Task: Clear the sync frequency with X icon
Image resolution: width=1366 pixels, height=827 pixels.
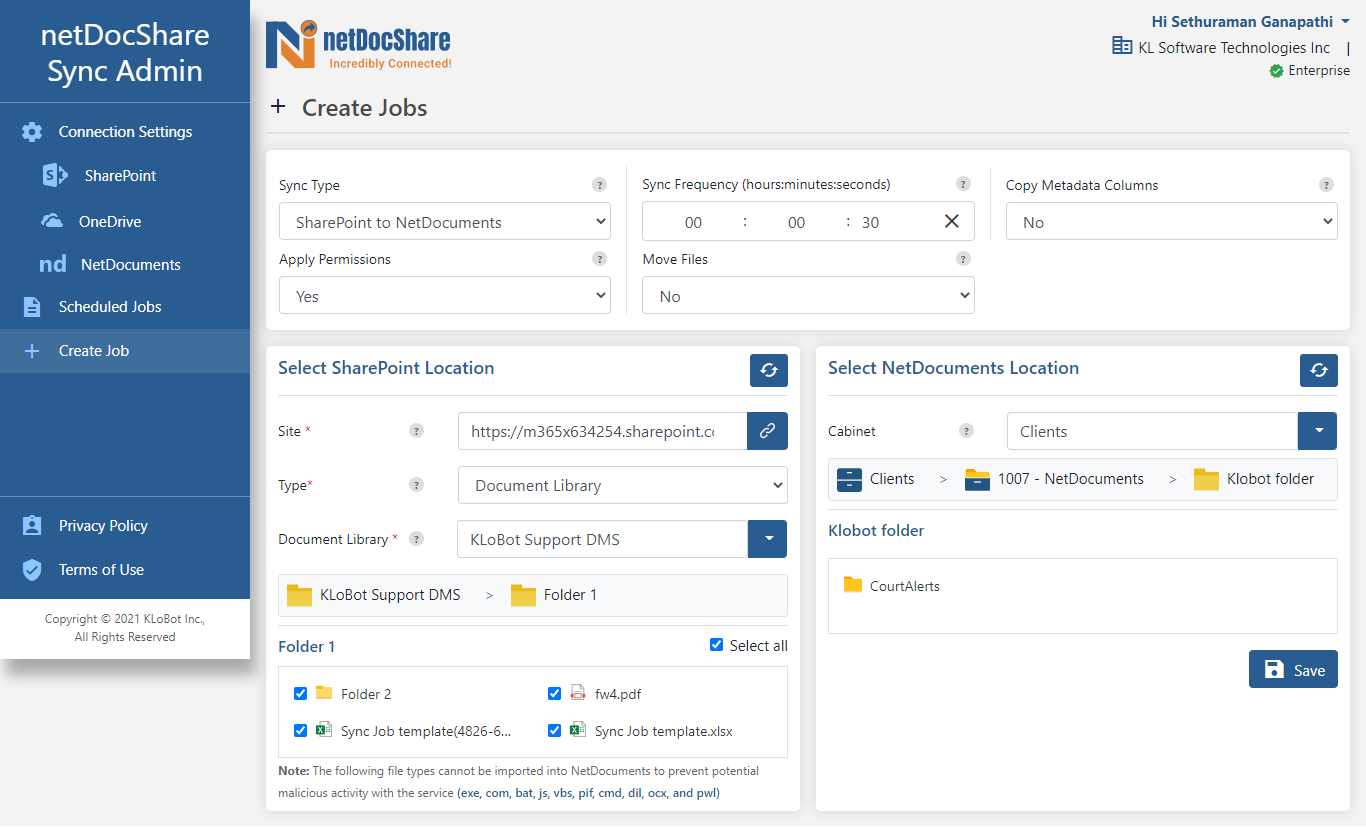Action: click(x=952, y=221)
